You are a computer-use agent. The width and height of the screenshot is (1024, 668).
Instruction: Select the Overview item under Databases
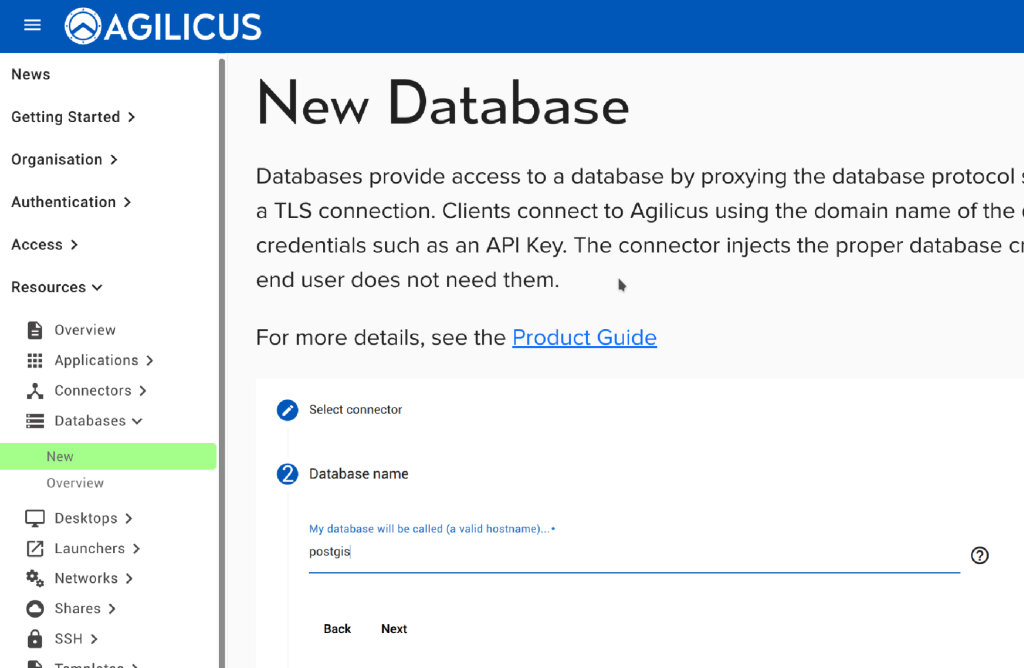tap(75, 483)
